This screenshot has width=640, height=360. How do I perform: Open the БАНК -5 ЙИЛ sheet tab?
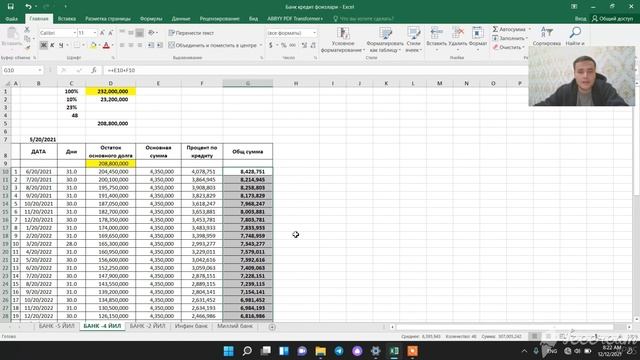[57, 326]
